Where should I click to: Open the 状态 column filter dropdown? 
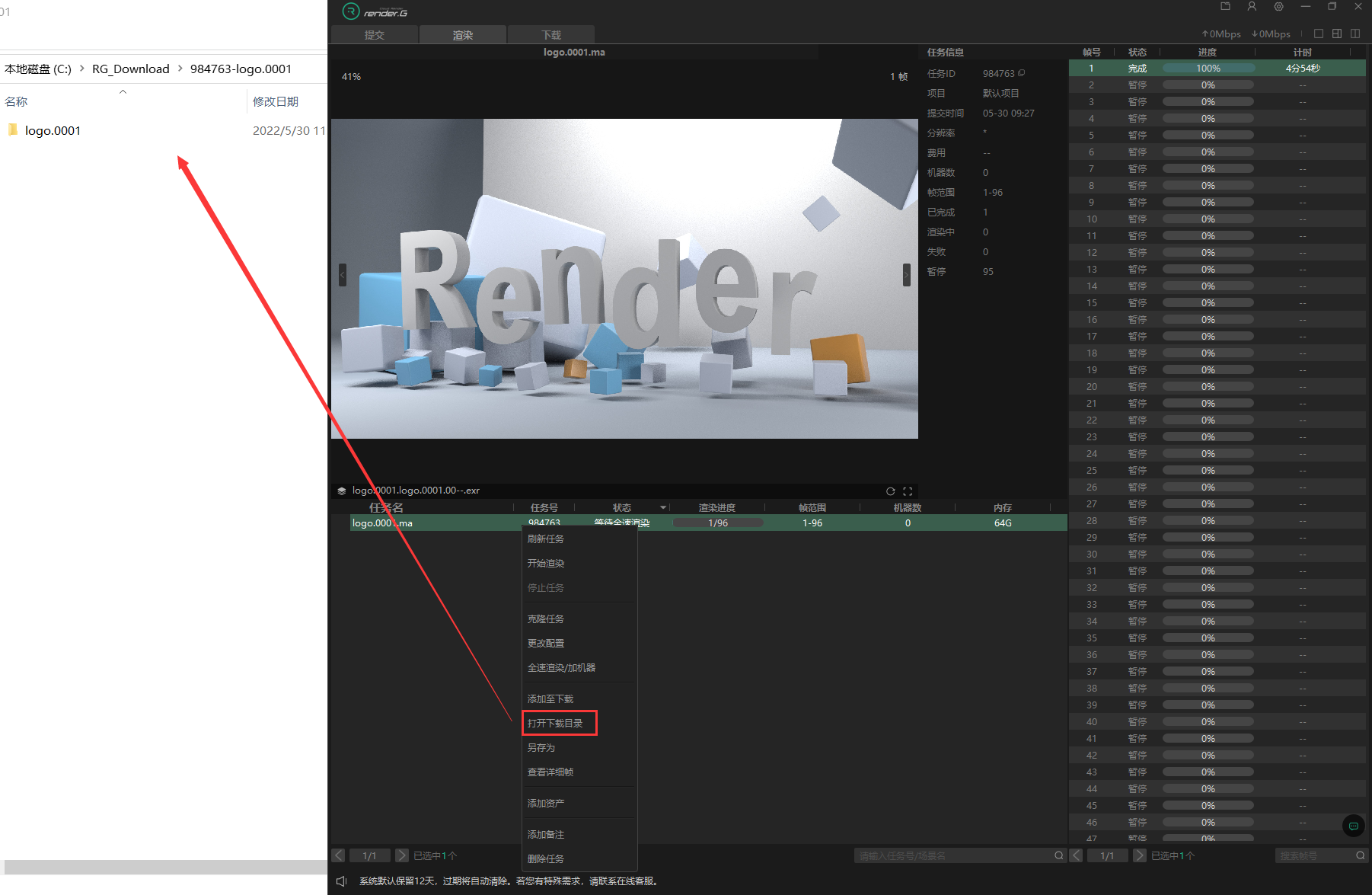tap(663, 508)
